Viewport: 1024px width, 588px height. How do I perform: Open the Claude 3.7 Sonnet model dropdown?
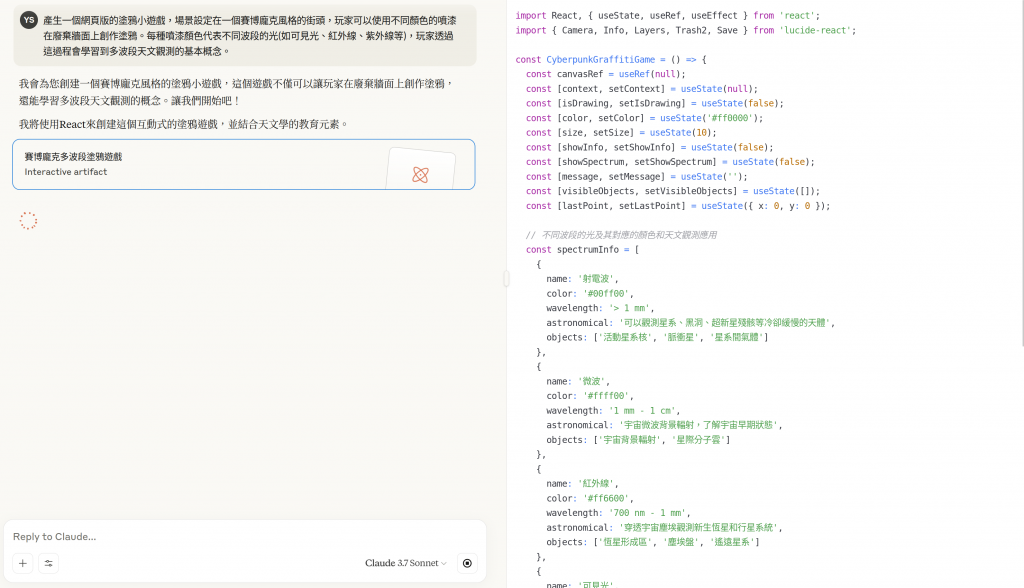tap(406, 563)
